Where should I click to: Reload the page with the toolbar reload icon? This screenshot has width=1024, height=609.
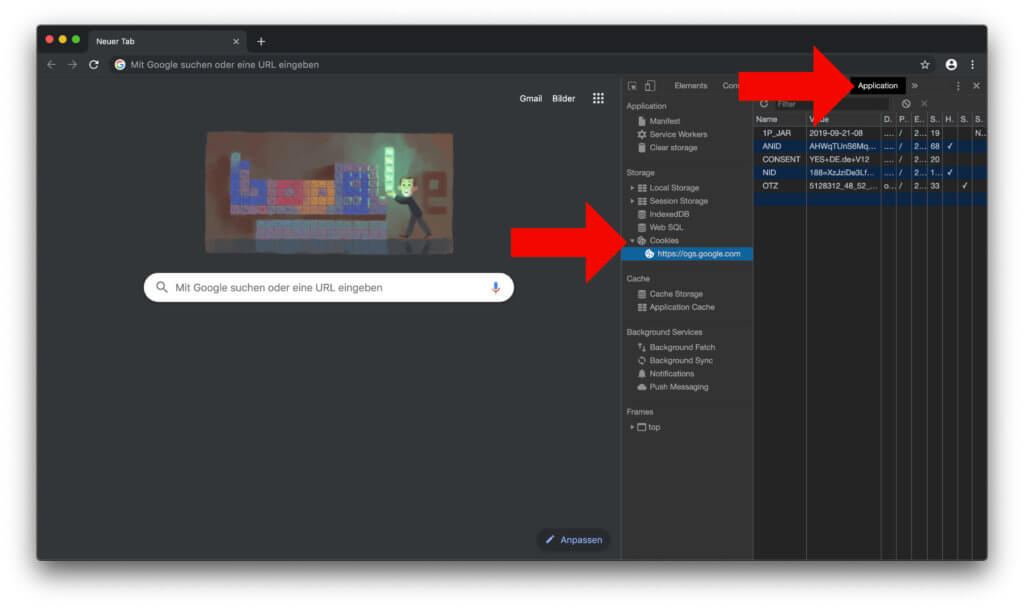[94, 65]
